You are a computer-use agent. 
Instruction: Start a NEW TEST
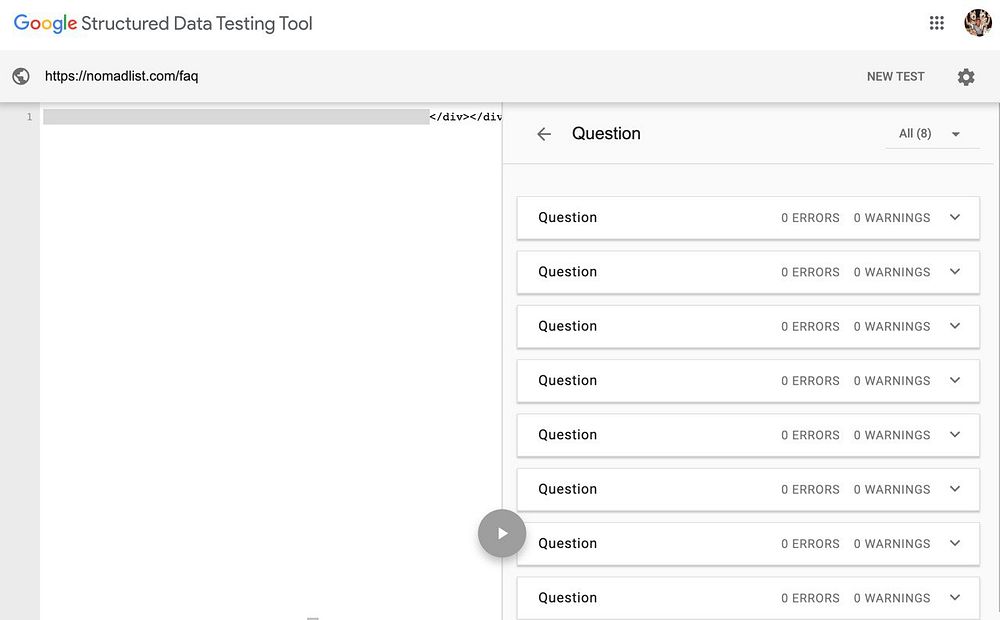tap(895, 77)
